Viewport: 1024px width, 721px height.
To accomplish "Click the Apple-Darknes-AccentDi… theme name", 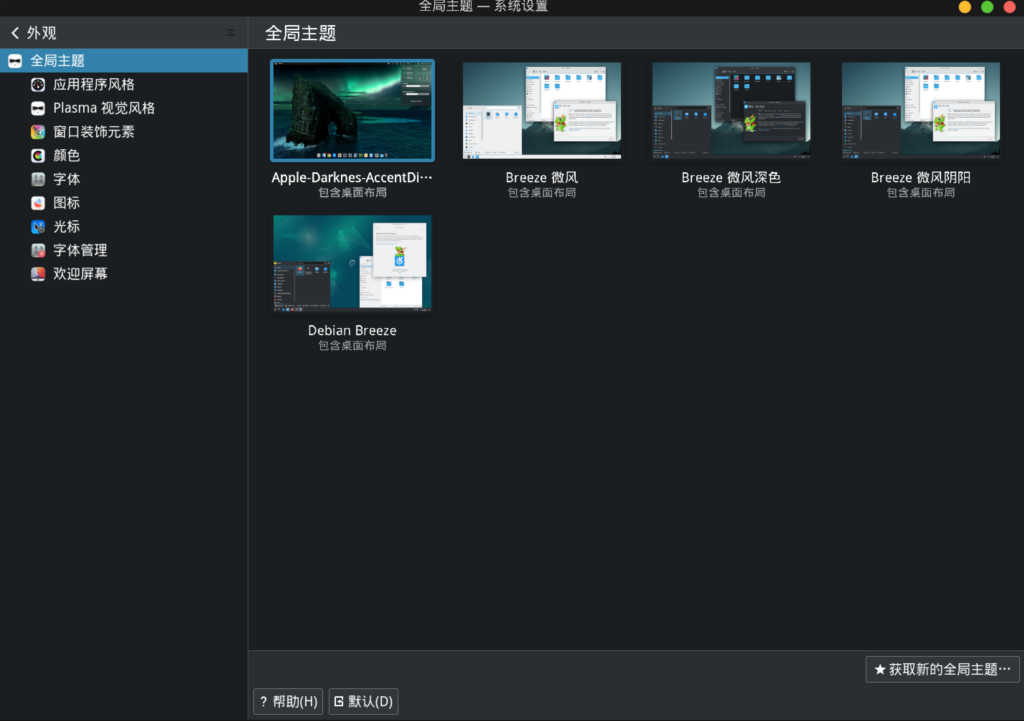I will point(352,178).
